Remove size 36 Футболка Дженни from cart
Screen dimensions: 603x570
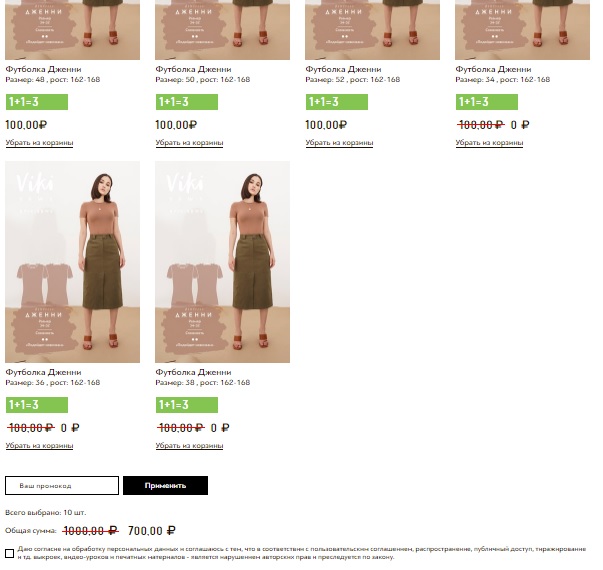tap(39, 446)
